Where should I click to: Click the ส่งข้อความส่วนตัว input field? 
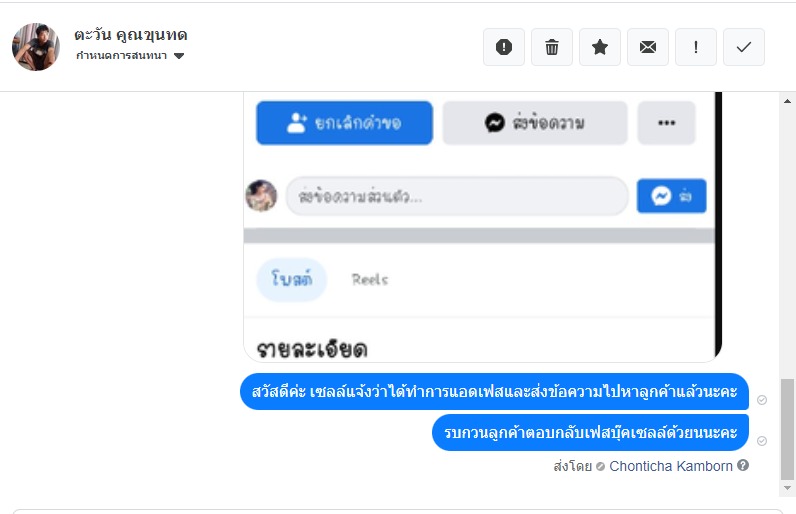click(456, 196)
